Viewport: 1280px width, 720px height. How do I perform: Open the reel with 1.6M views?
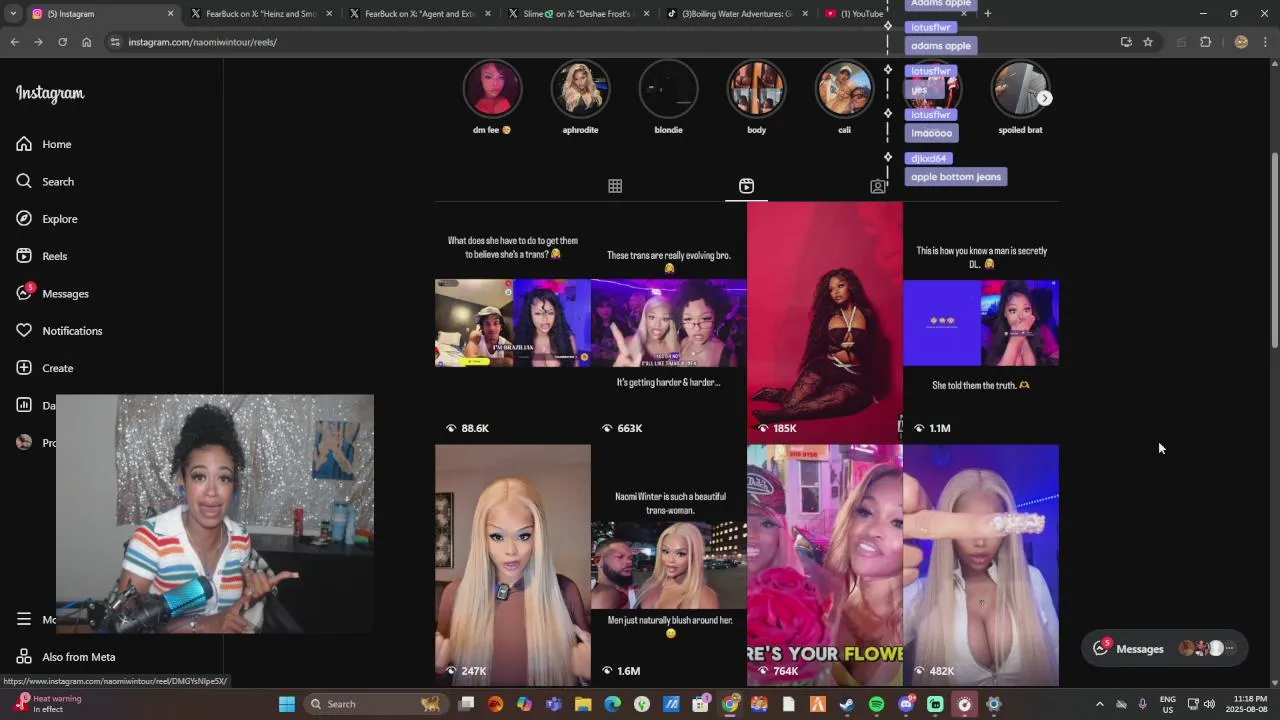point(668,565)
